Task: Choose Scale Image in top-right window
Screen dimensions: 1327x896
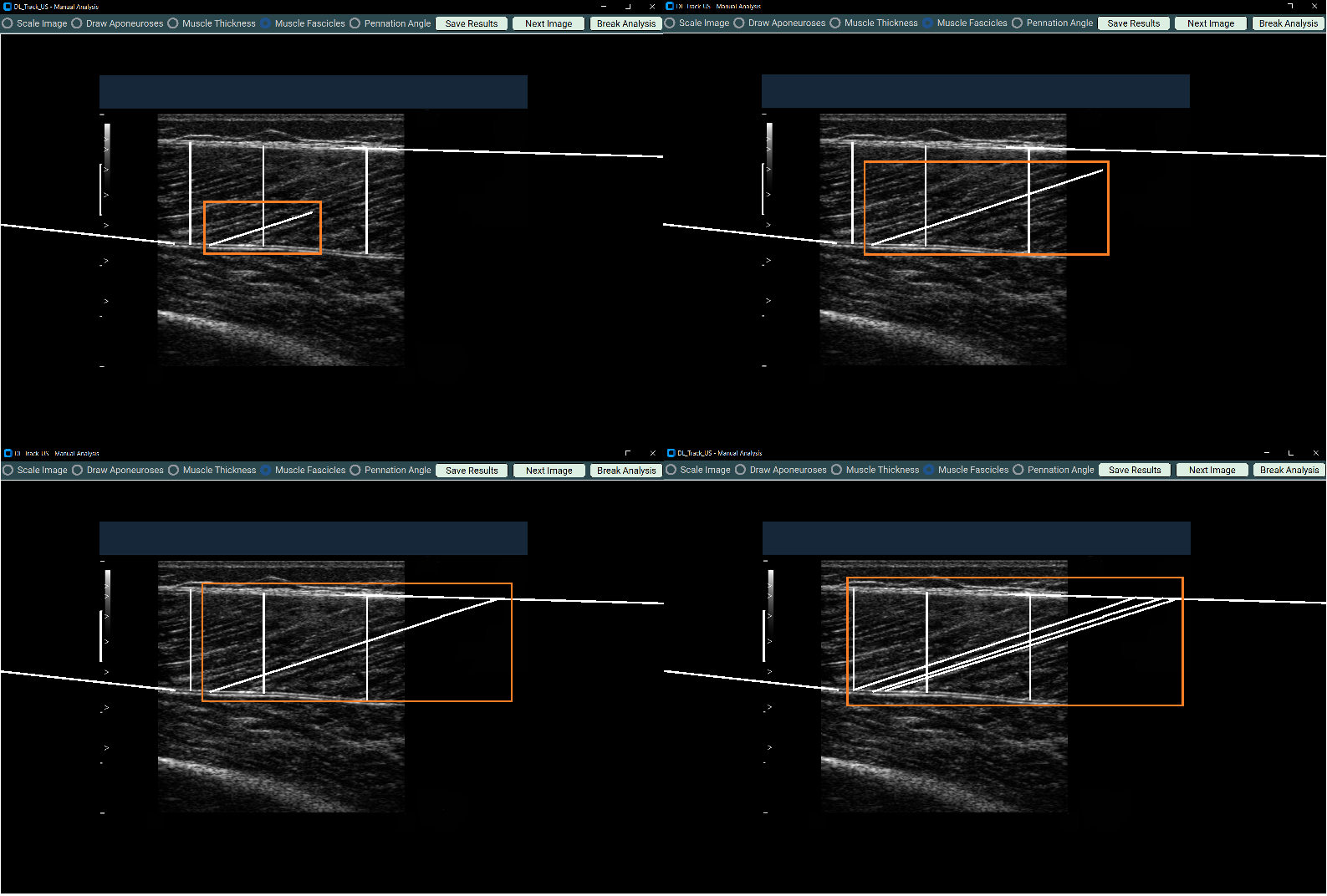Action: 671,23
